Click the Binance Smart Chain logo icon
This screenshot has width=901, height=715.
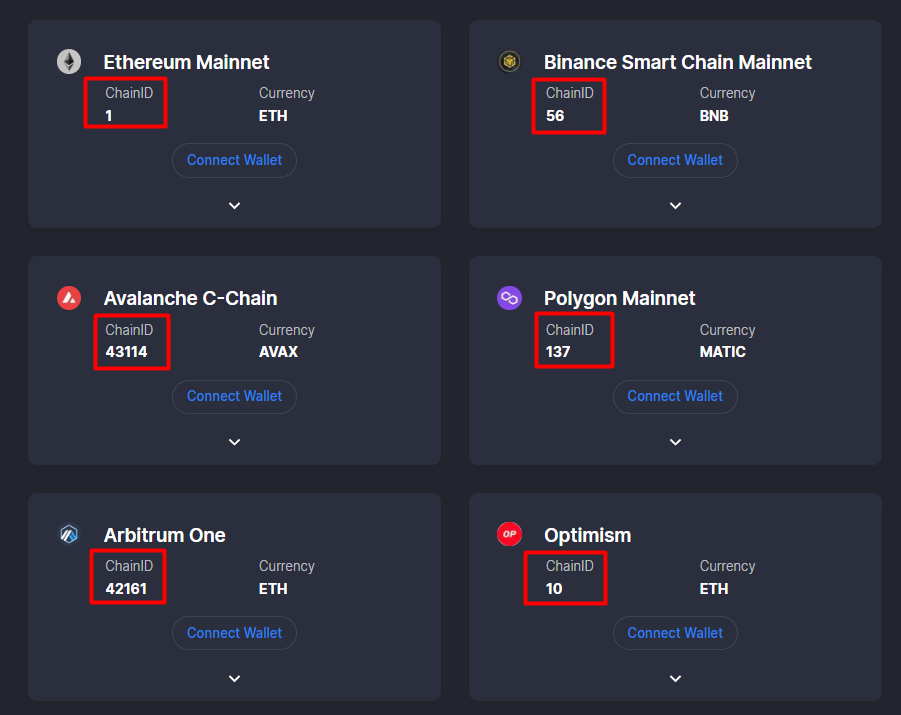tap(509, 61)
